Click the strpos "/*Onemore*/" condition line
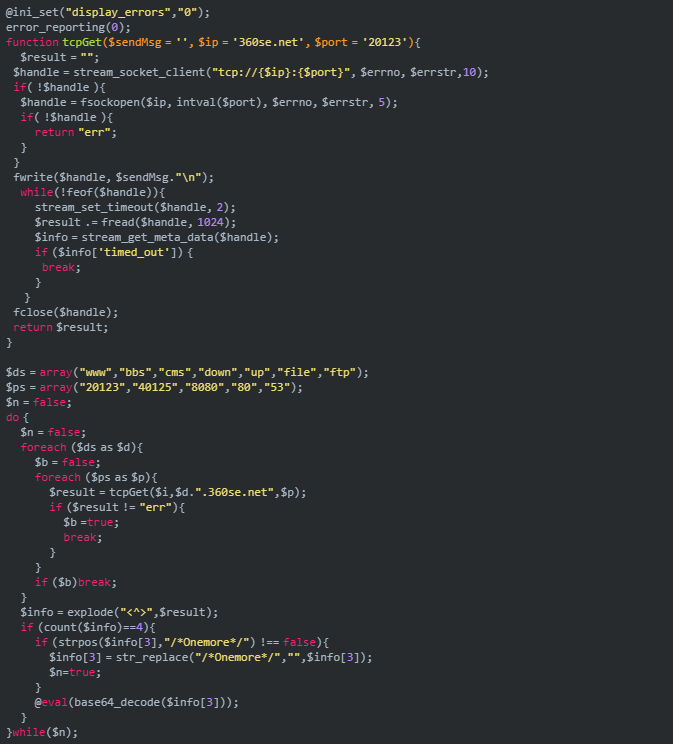674x744 pixels. [x=182, y=642]
